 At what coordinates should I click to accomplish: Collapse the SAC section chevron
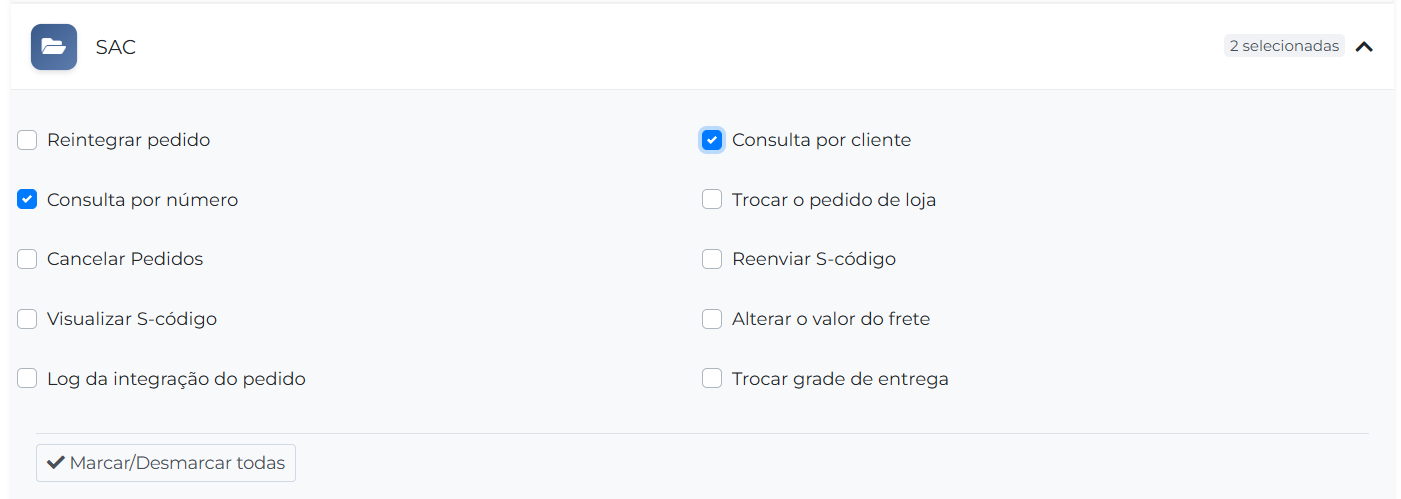point(1364,46)
